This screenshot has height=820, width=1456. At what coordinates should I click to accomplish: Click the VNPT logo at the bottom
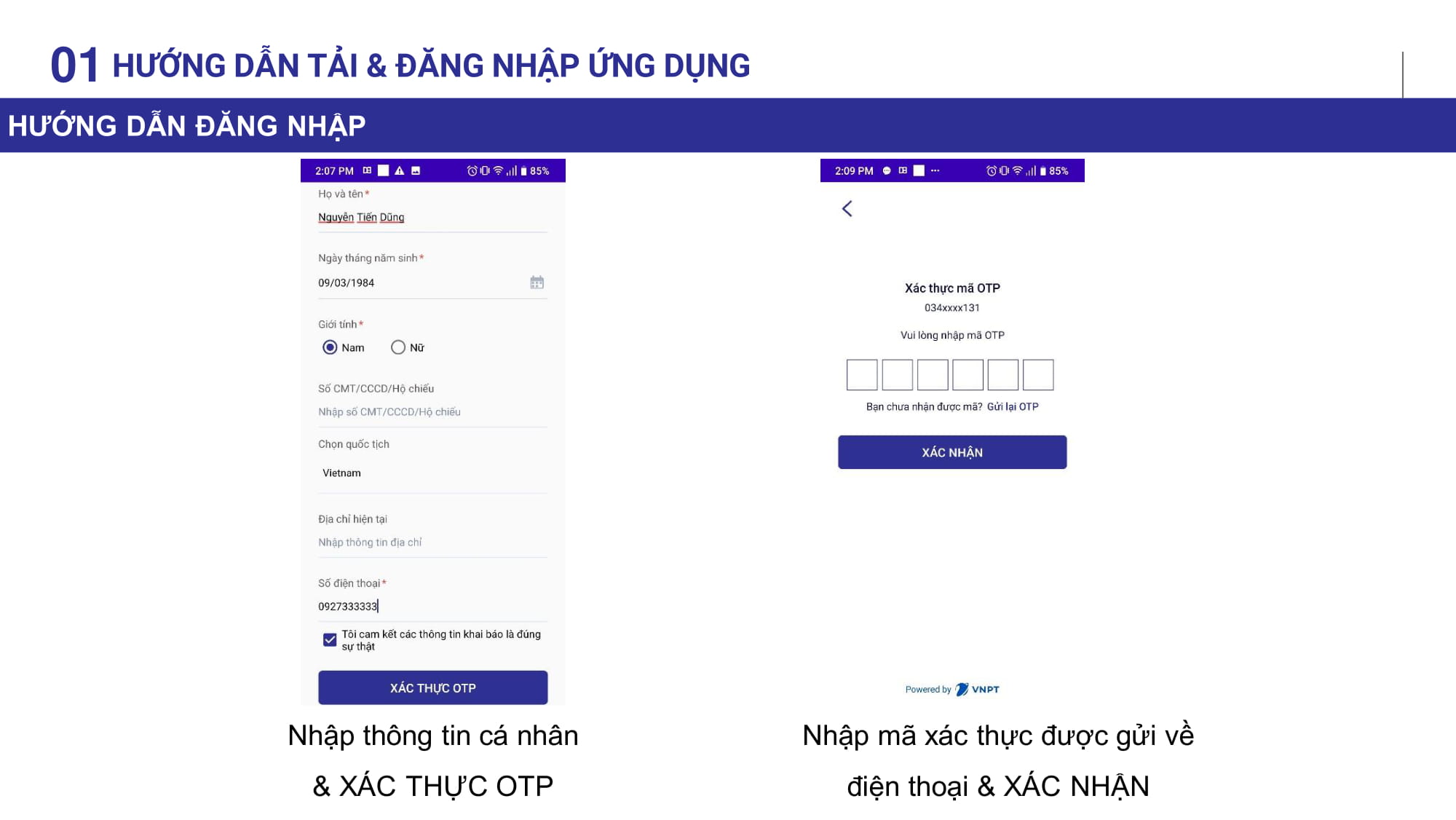coord(977,690)
